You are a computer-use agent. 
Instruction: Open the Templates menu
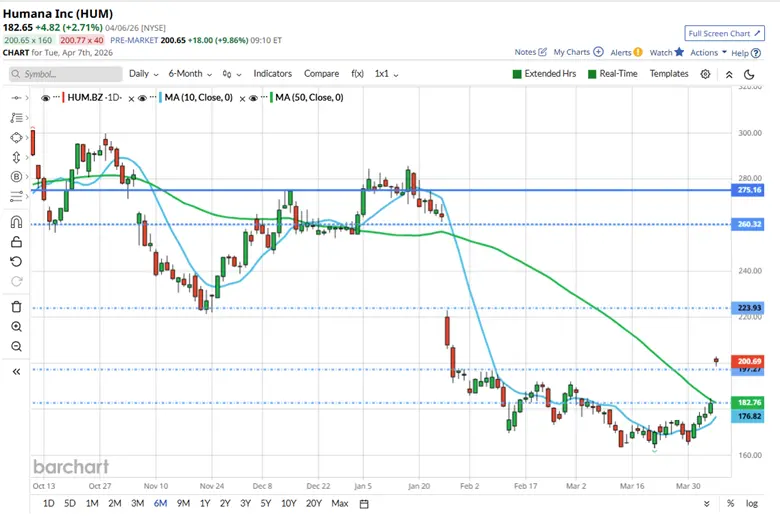coord(669,74)
